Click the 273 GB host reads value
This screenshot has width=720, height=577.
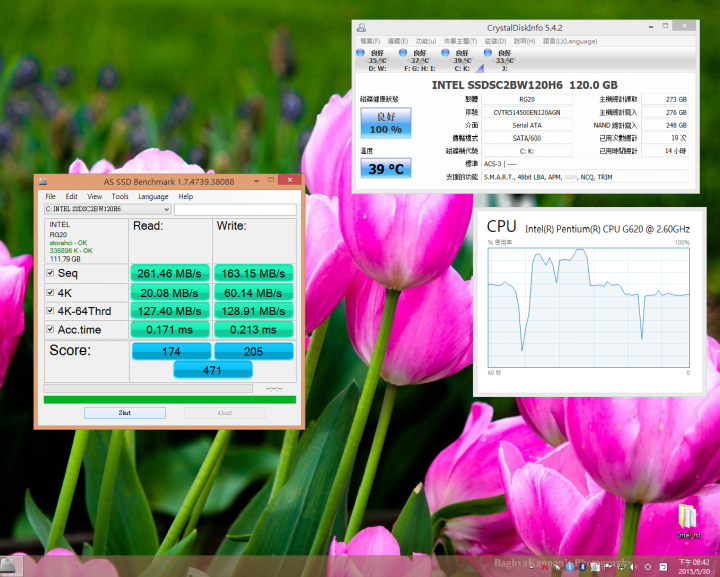click(665, 99)
